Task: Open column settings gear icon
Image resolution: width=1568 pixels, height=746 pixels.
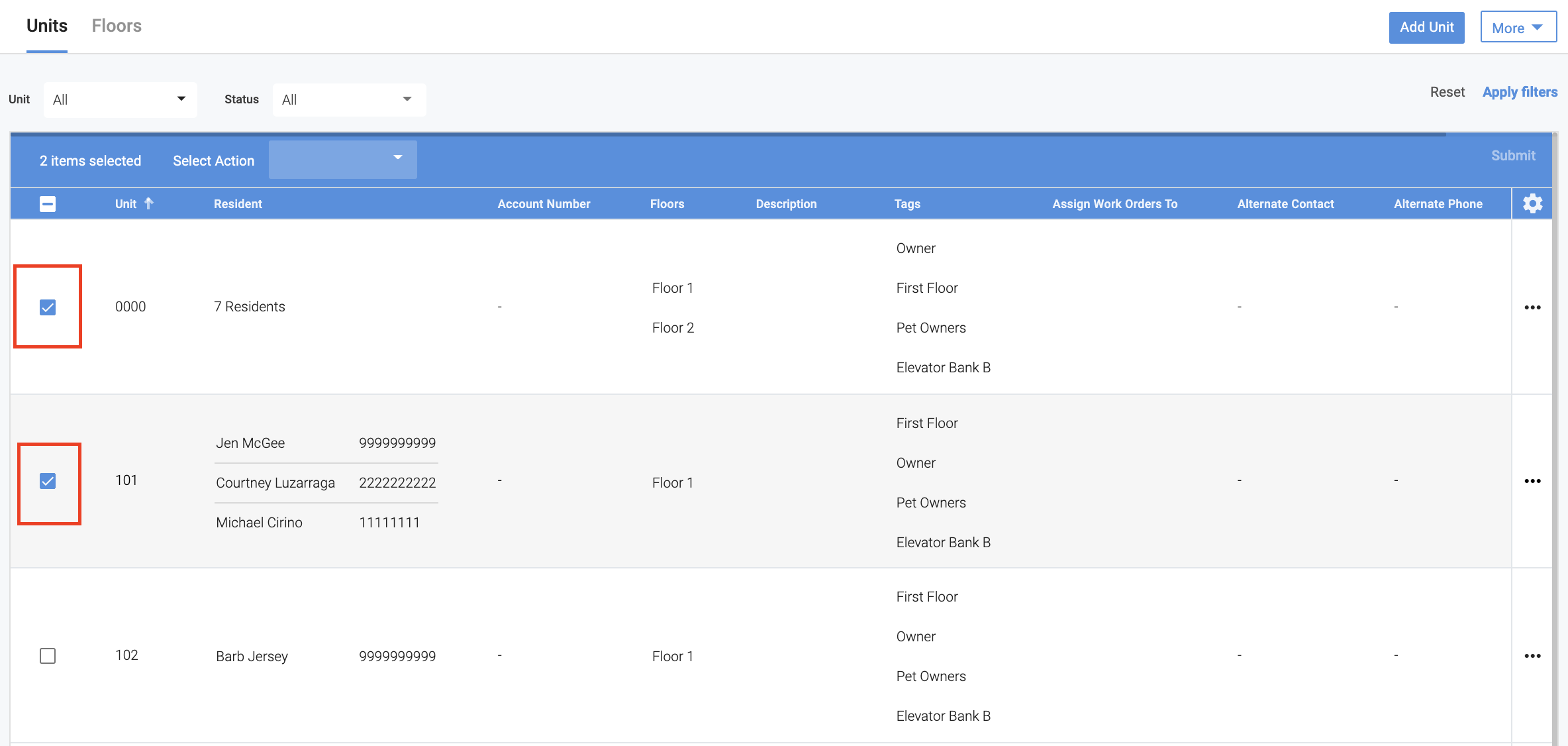Action: (1532, 203)
